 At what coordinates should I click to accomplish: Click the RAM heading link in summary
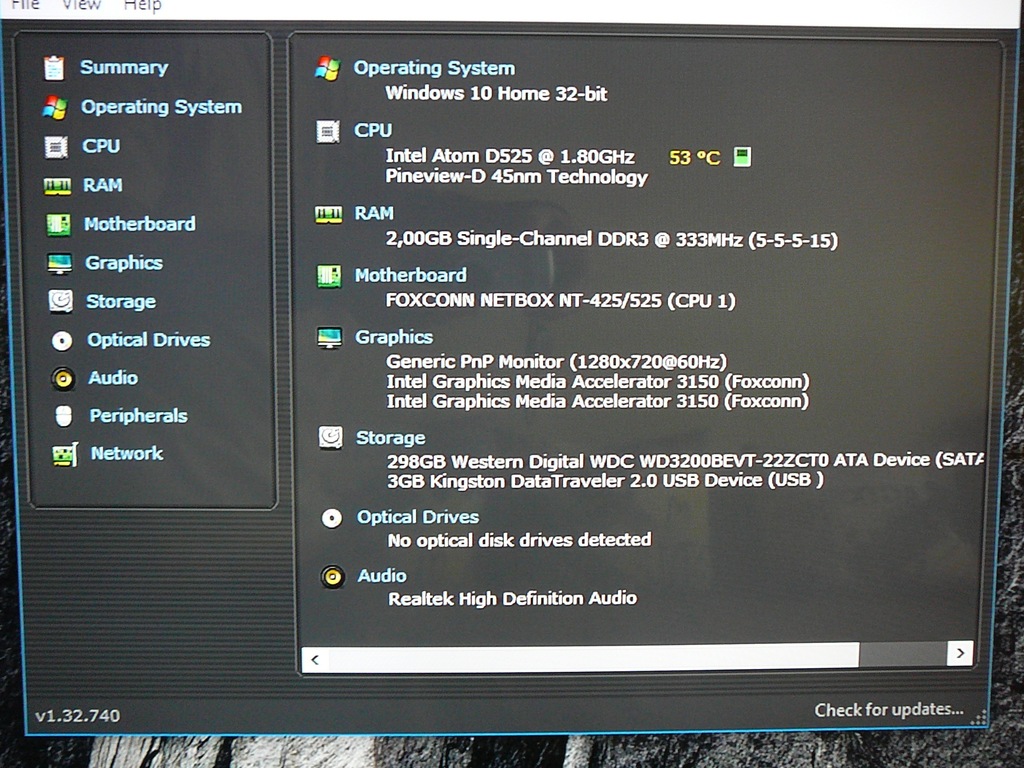click(374, 214)
